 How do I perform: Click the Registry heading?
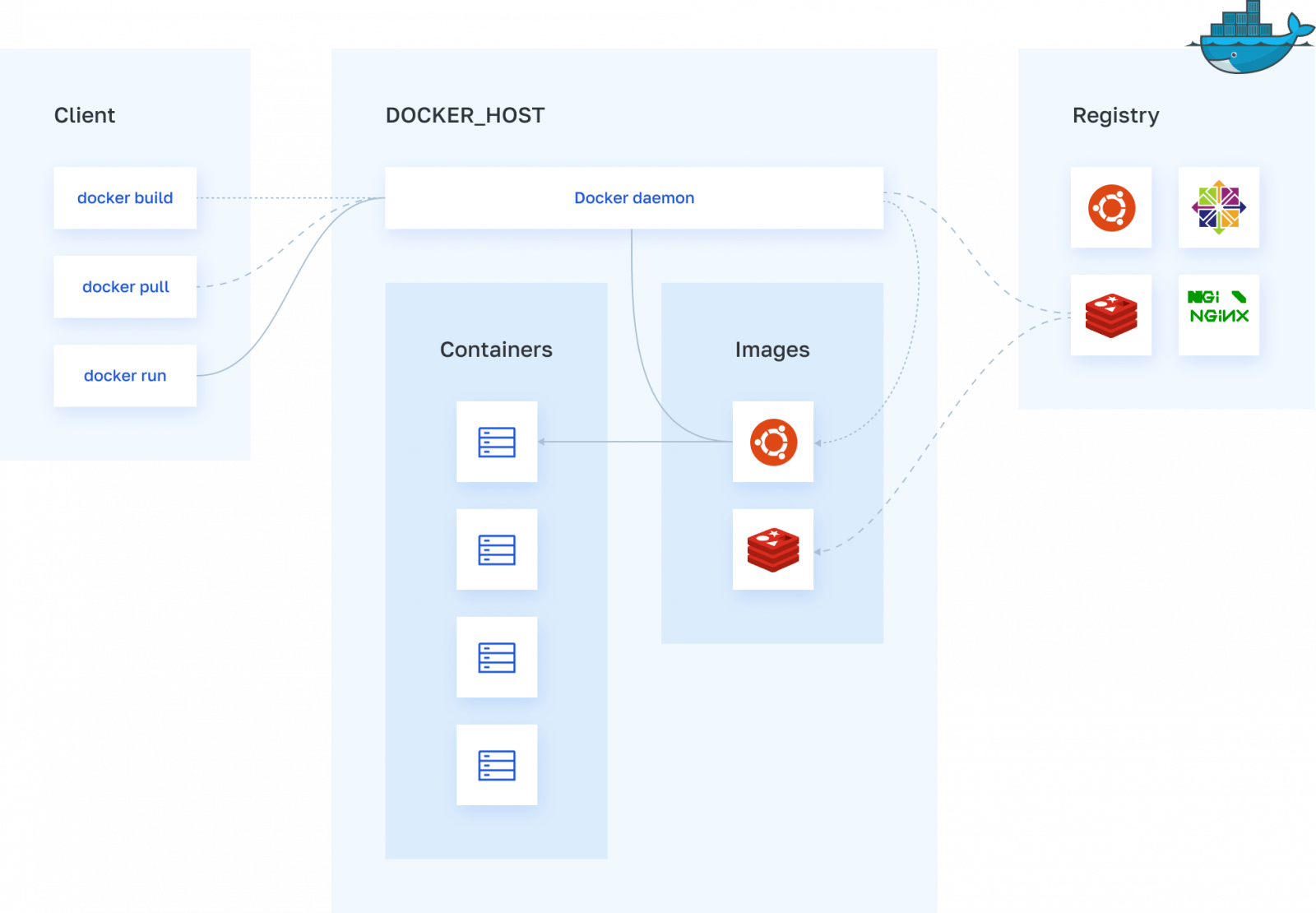point(1116,116)
